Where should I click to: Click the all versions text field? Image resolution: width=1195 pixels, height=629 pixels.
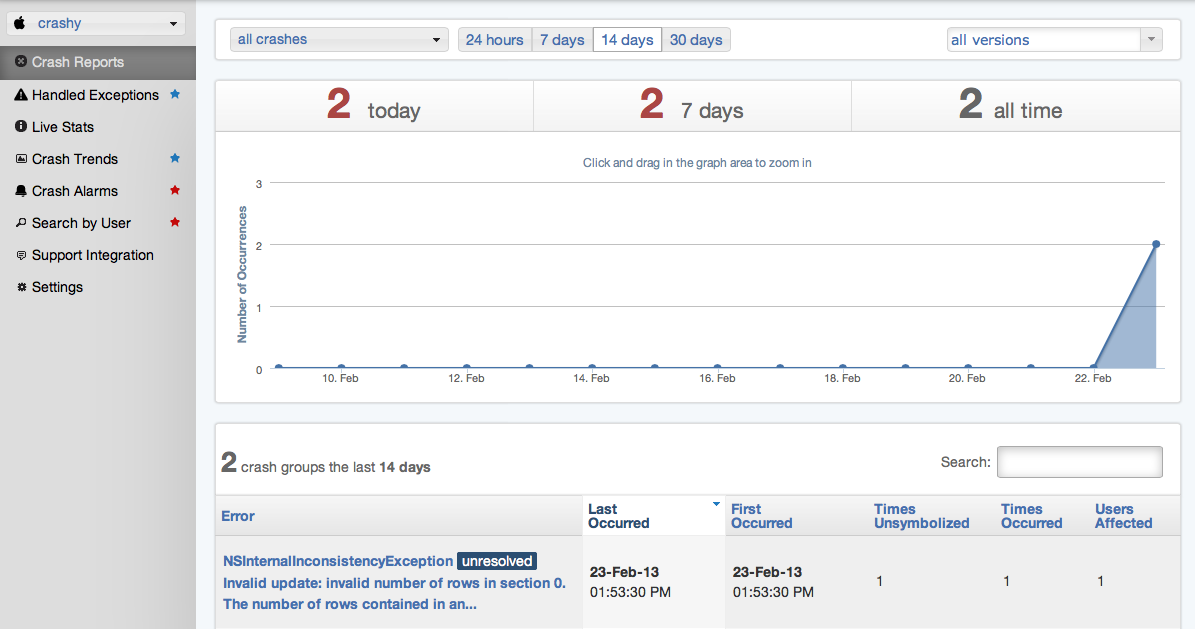pyautogui.click(x=1044, y=40)
